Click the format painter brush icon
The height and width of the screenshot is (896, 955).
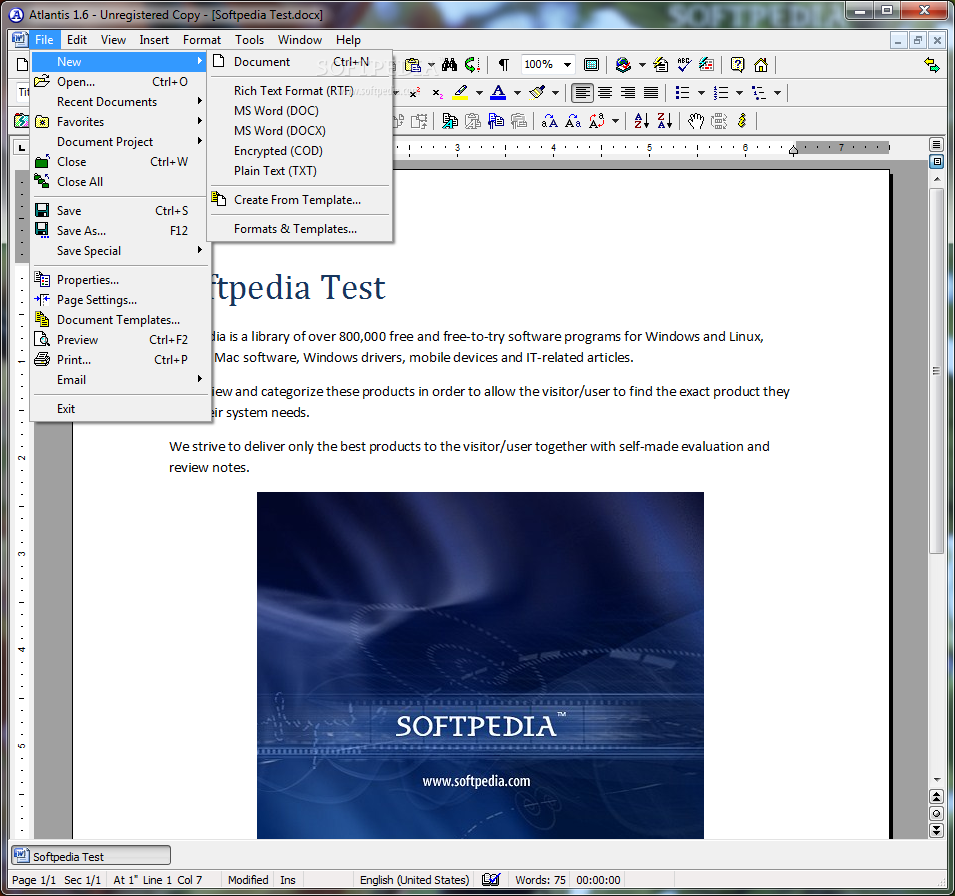pyautogui.click(x=537, y=93)
